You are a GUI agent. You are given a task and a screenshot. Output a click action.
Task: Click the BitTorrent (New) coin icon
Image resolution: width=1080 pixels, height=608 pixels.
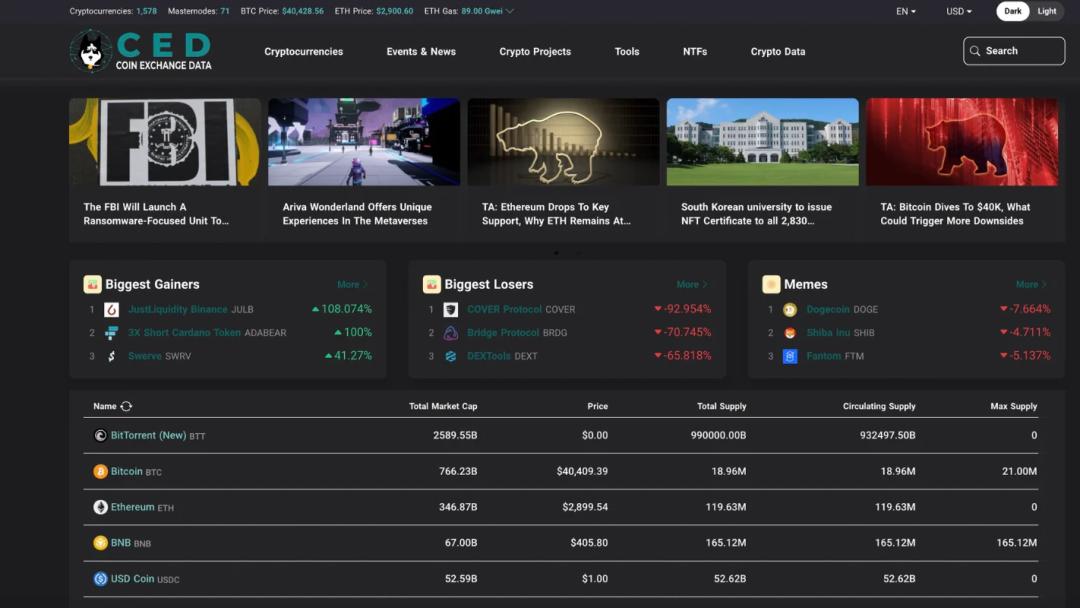(x=101, y=435)
